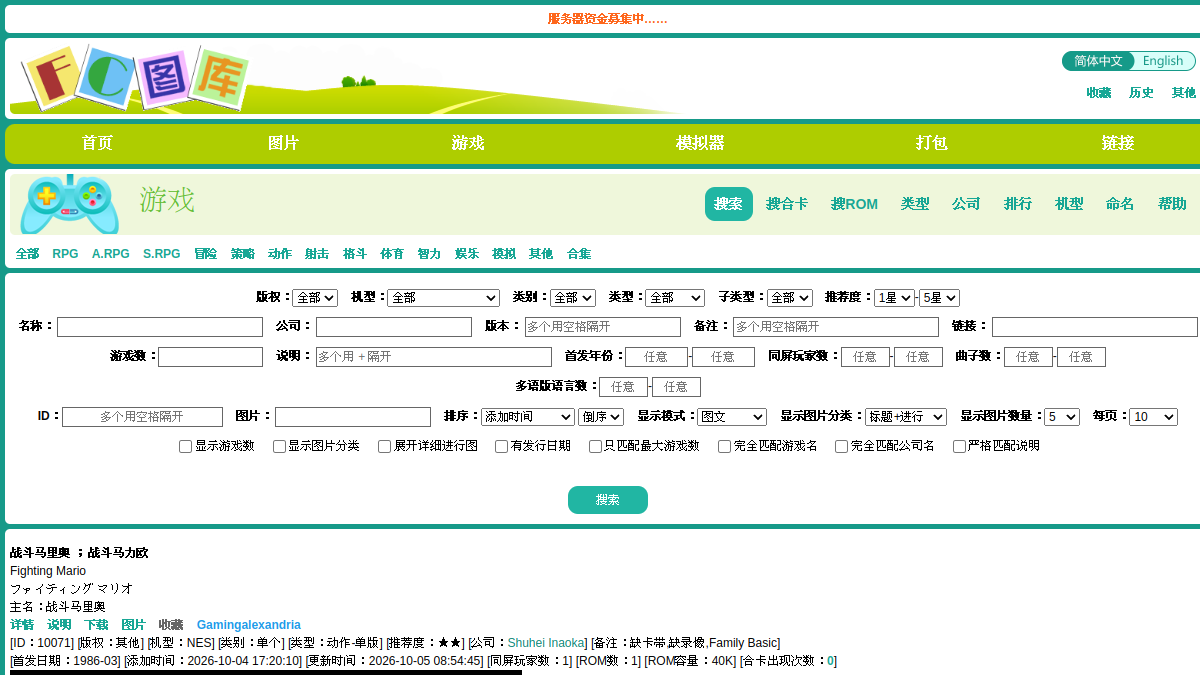Open the 每页 count dropdown
This screenshot has height=675, width=1200.
(x=1153, y=417)
